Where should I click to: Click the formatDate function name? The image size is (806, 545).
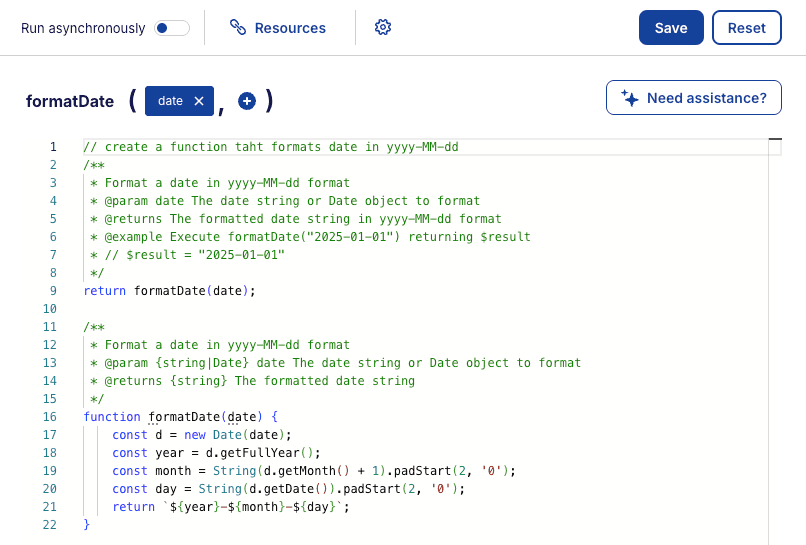click(x=68, y=101)
